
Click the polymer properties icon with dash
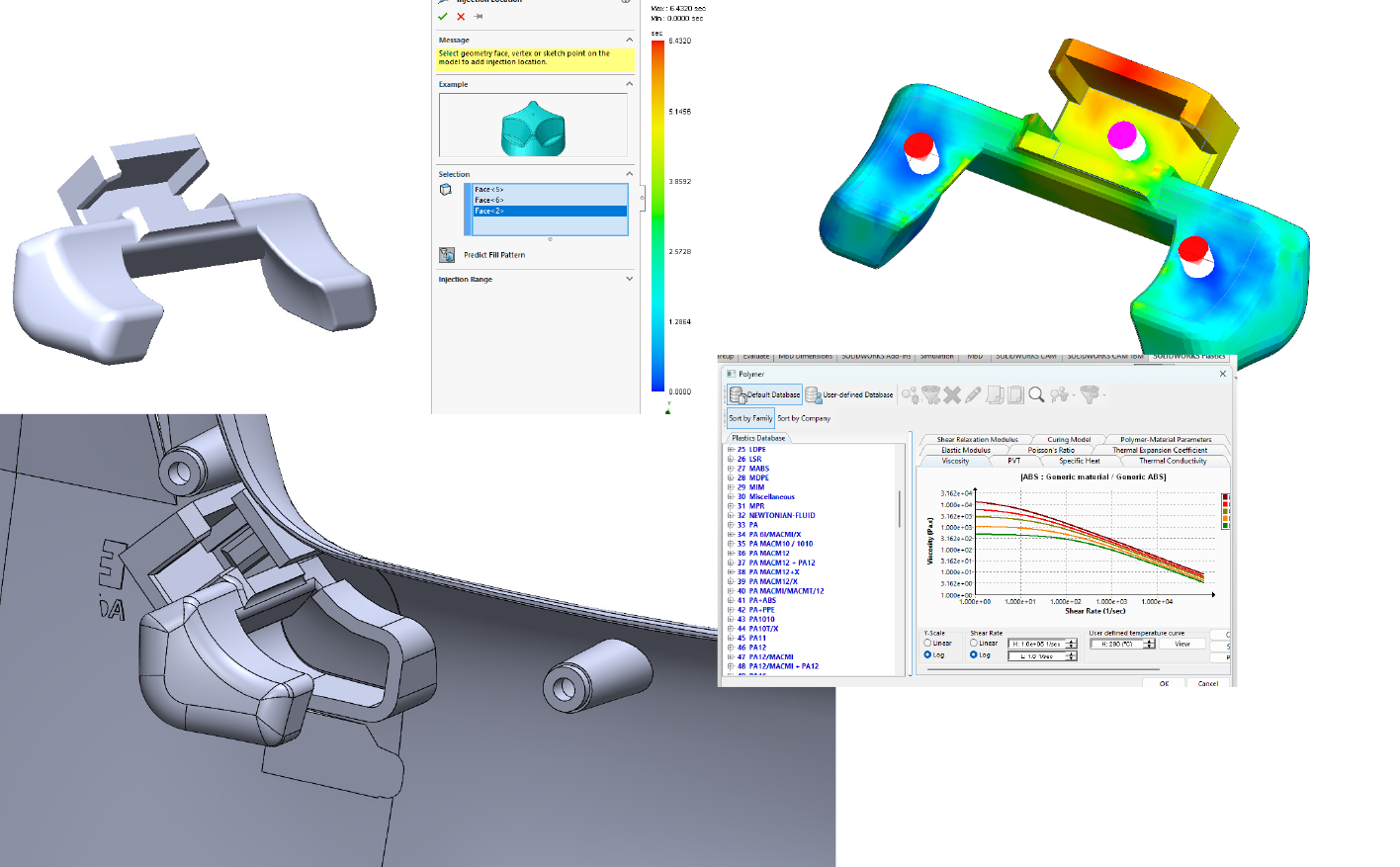pyautogui.click(x=1060, y=395)
